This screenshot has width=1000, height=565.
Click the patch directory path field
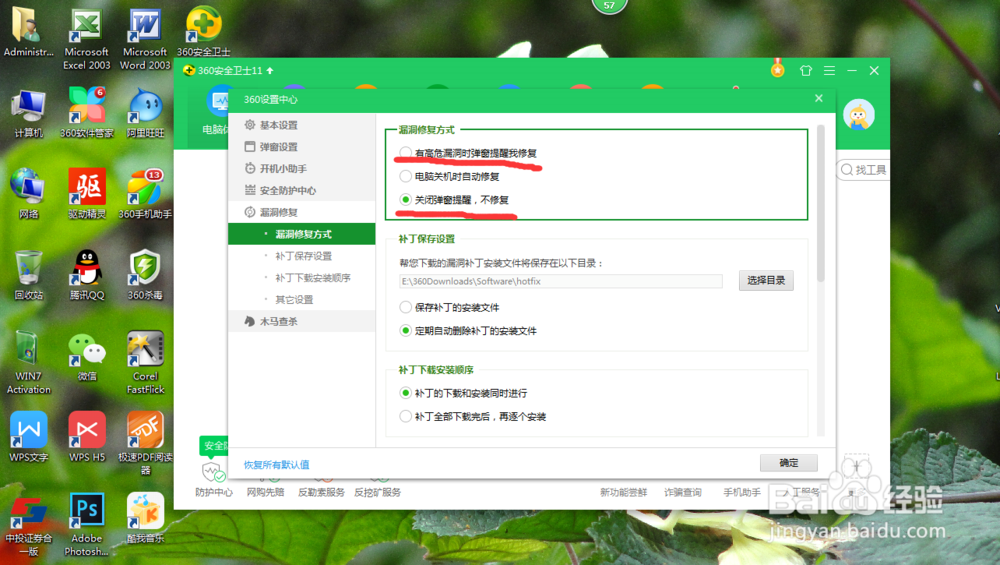point(561,281)
